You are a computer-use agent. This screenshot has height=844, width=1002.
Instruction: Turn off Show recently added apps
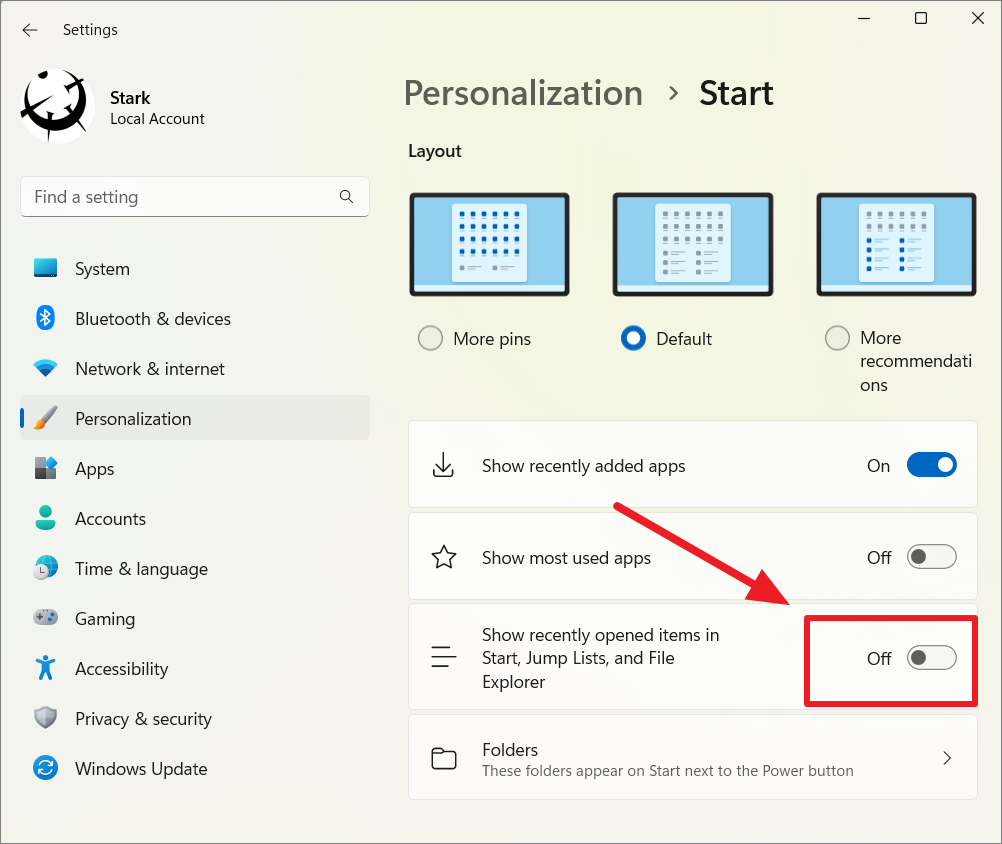coord(931,465)
